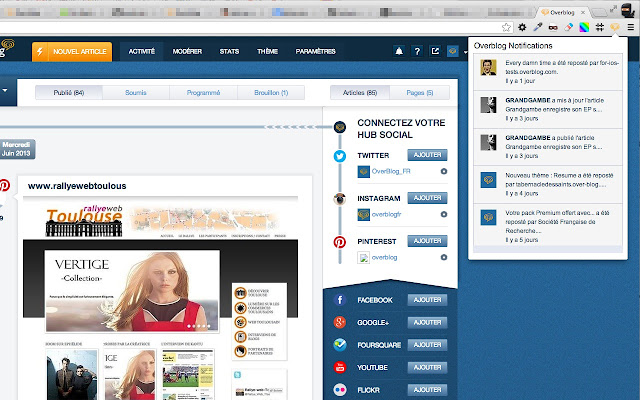Open settings gear for overblog Pinterest account

tap(444, 257)
